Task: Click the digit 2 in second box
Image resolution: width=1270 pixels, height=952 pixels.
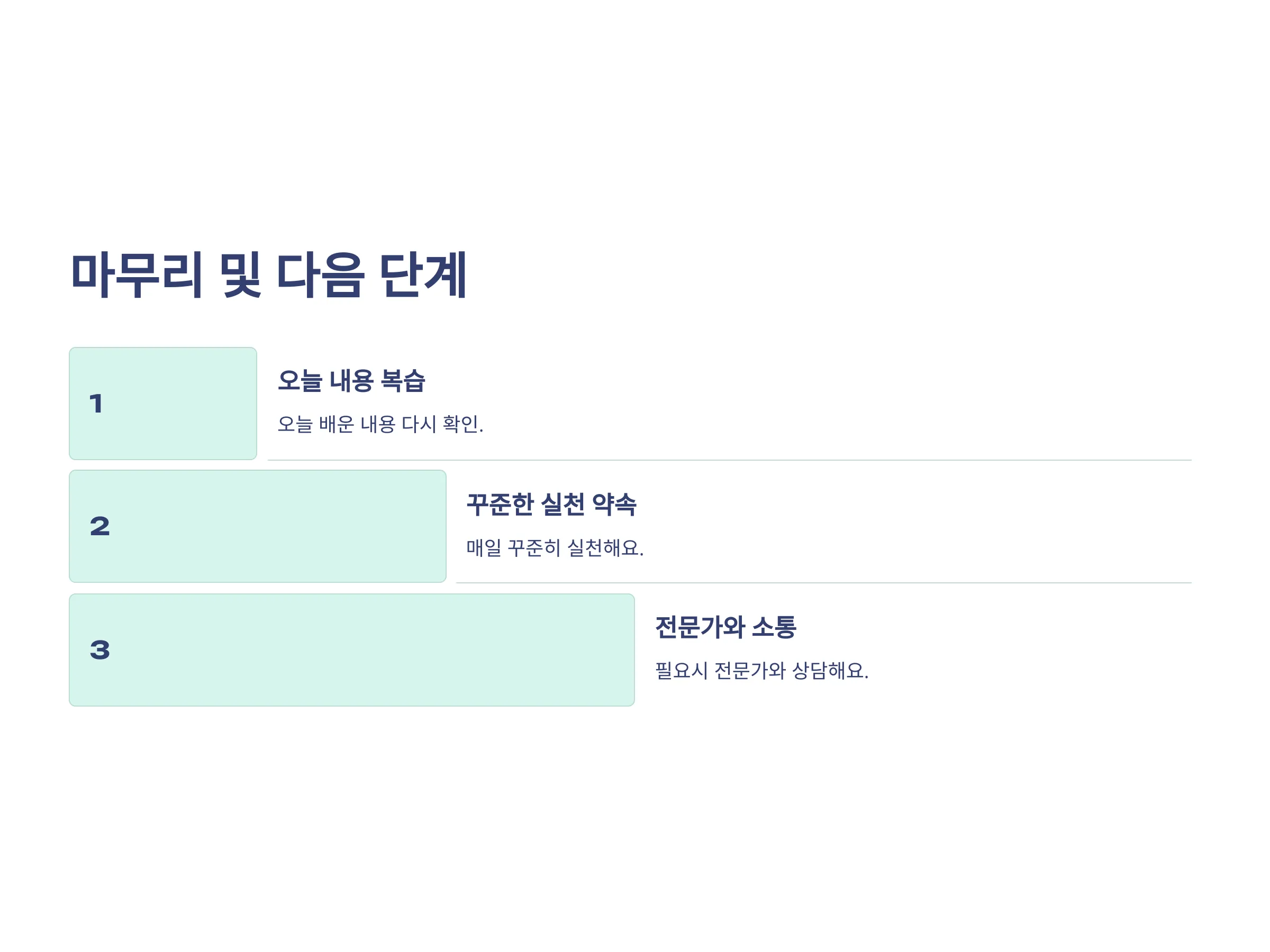Action: (x=100, y=526)
